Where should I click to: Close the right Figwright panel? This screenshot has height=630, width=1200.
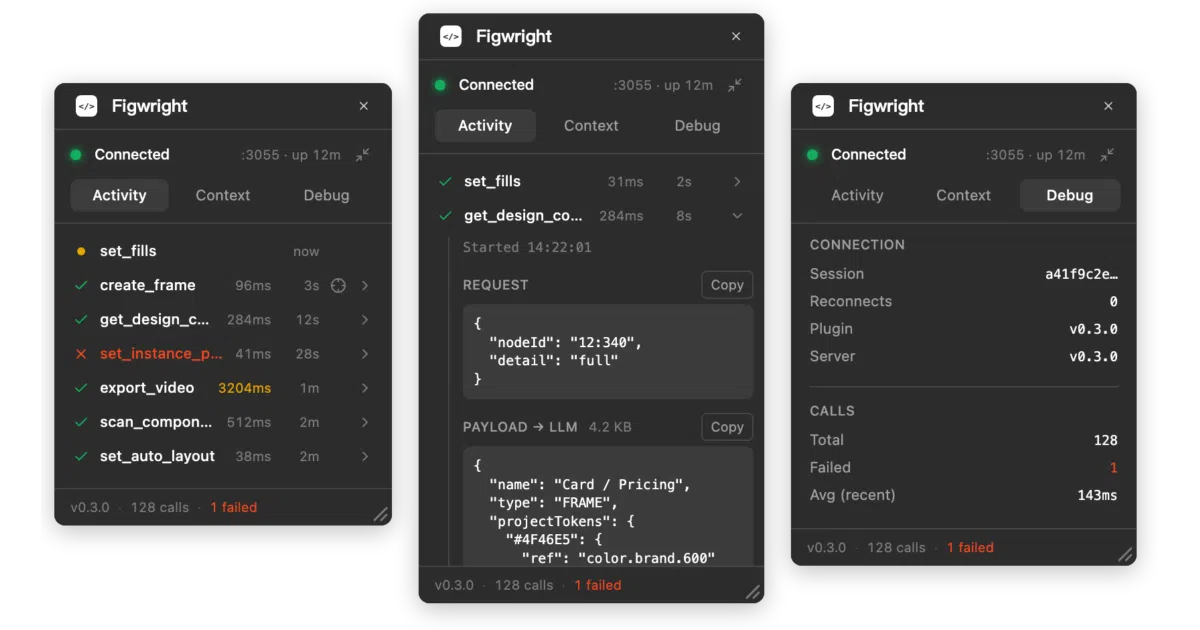(1108, 106)
